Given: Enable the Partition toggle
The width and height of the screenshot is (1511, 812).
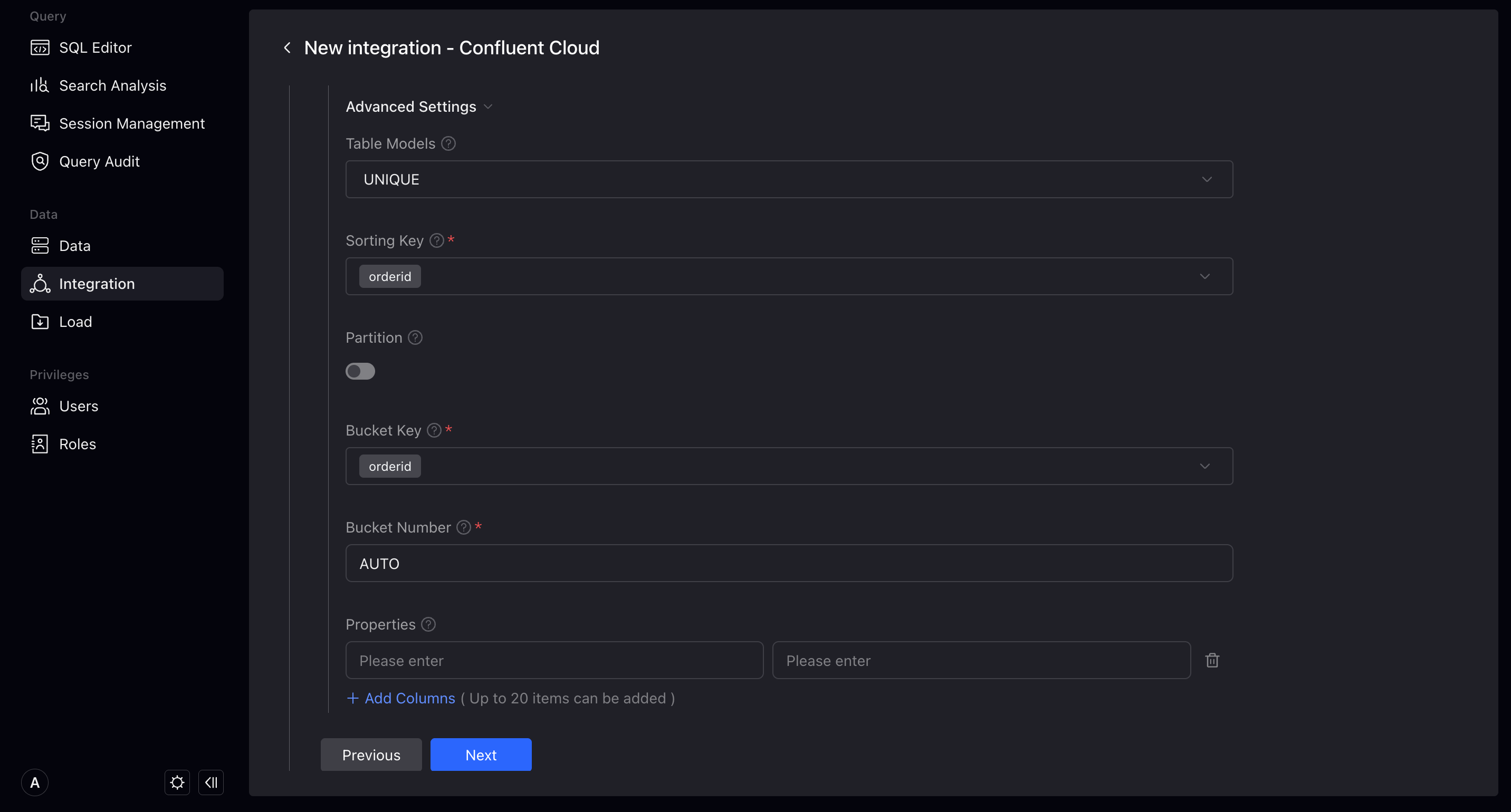Looking at the screenshot, I should [x=360, y=371].
